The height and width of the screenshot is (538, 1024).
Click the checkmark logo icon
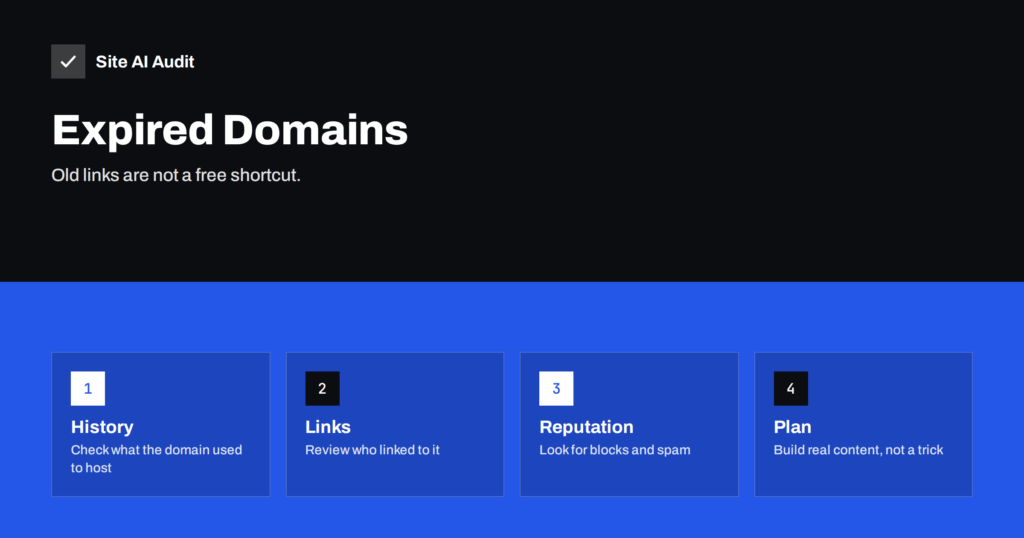(x=68, y=61)
